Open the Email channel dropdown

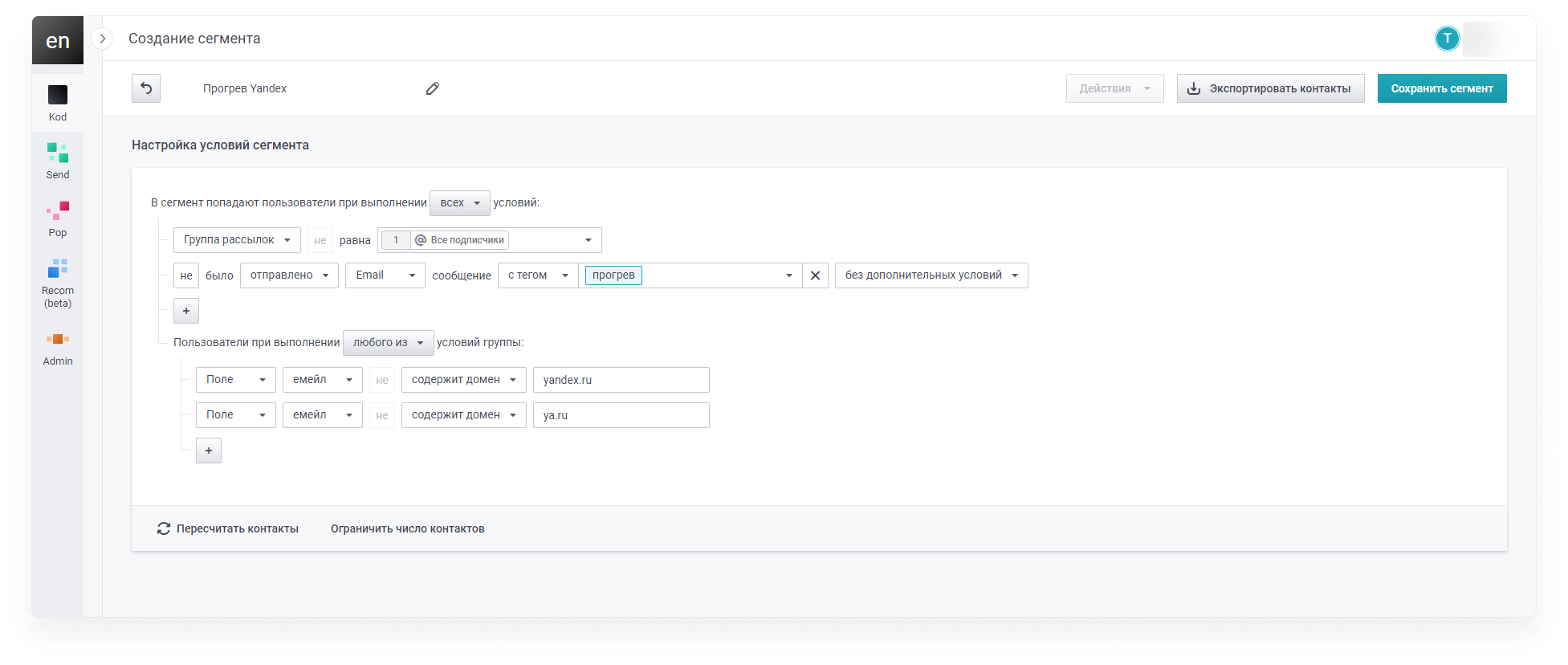click(x=385, y=275)
